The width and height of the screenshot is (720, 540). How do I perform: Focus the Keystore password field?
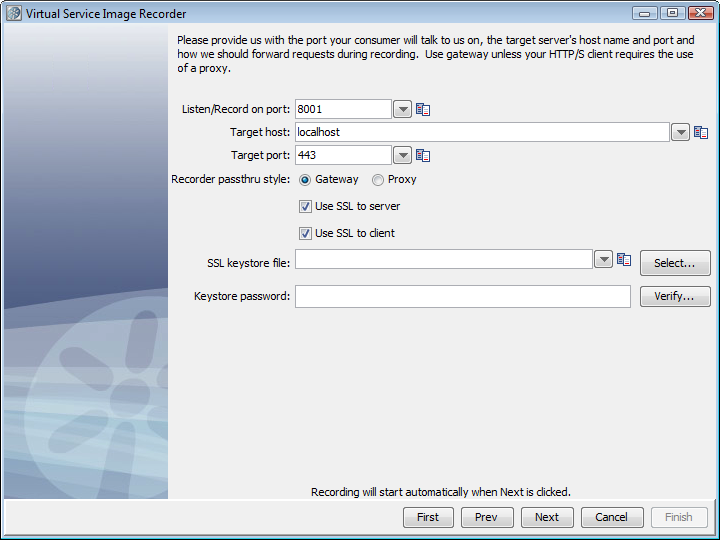pos(463,297)
